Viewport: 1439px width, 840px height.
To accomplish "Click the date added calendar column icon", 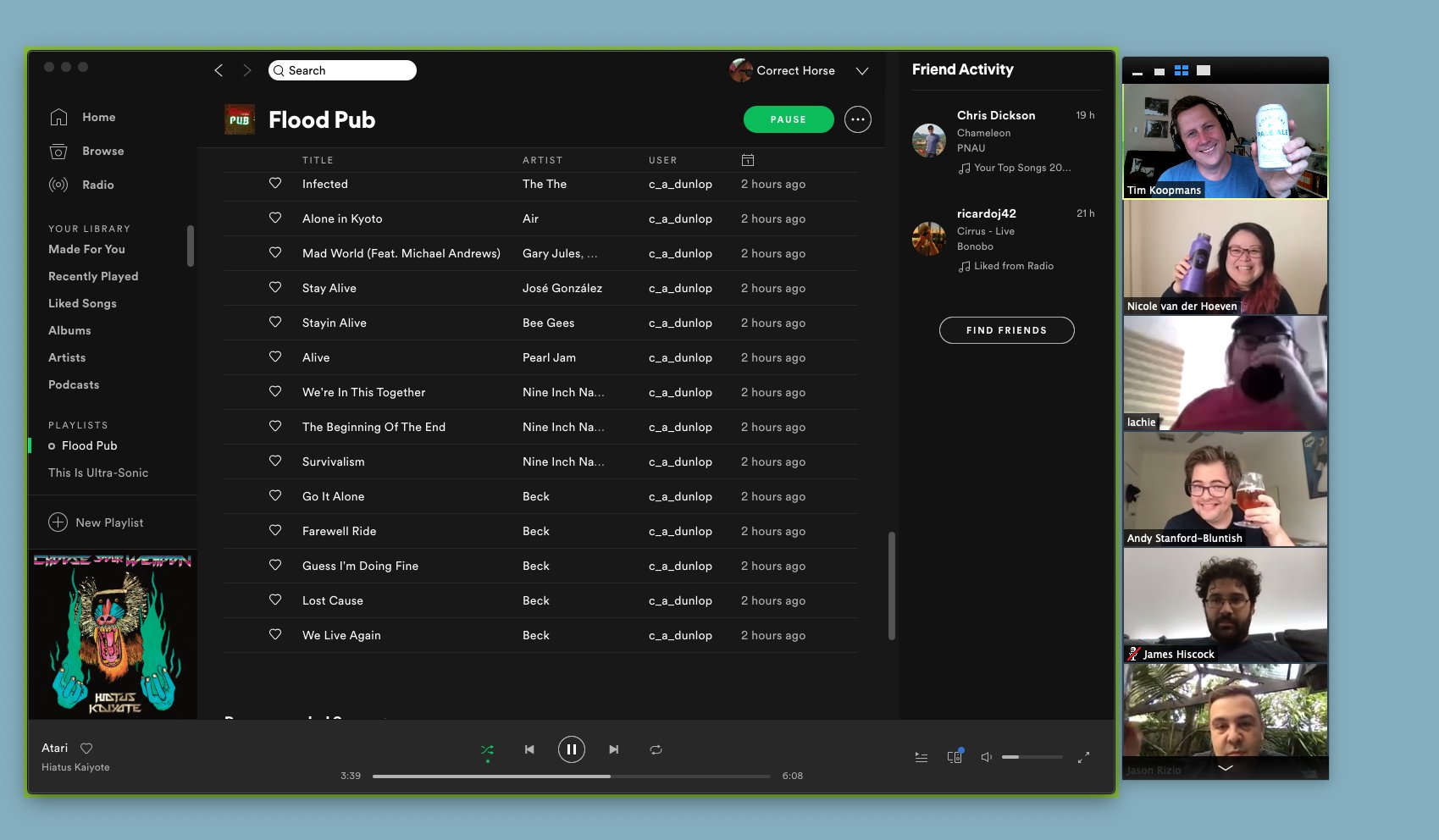I will [x=748, y=160].
